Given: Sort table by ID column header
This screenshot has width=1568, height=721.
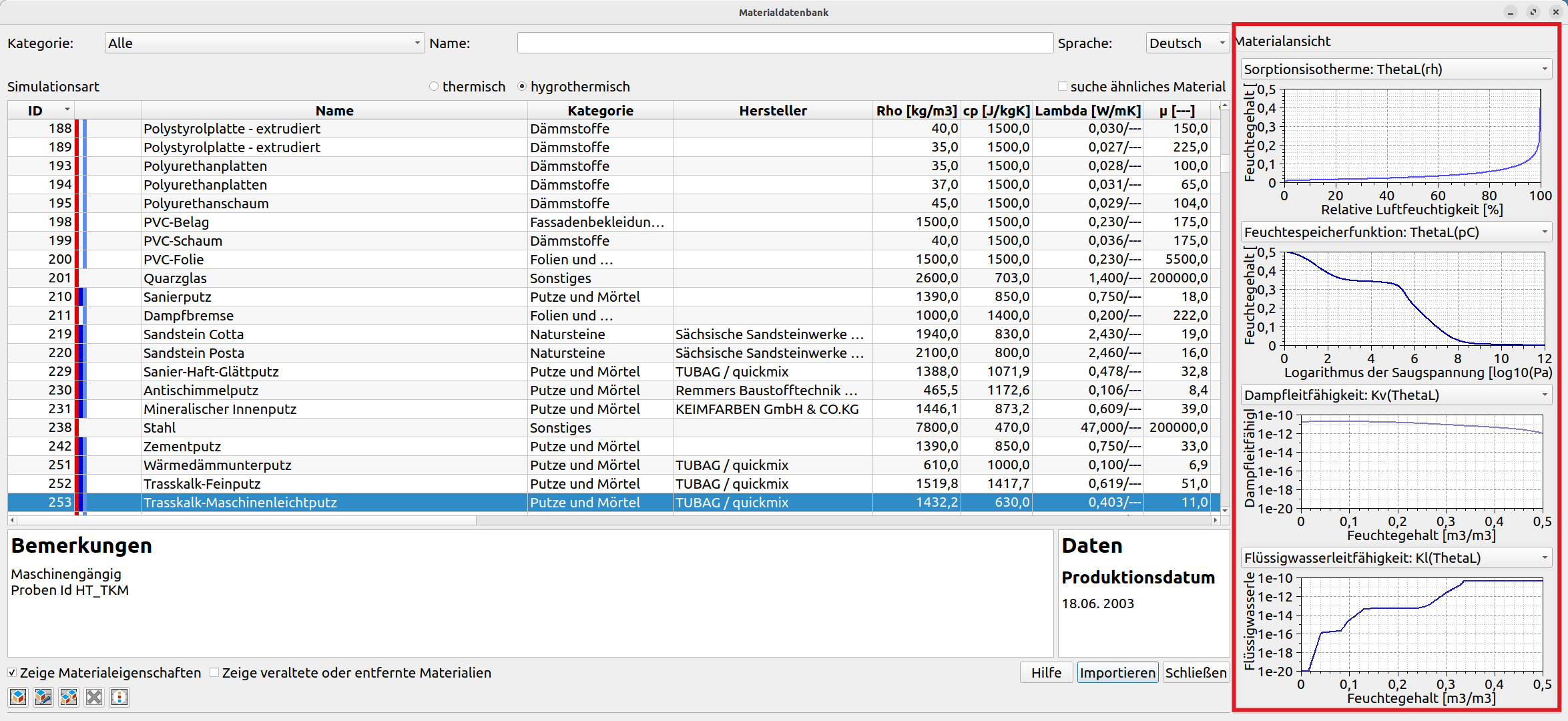Looking at the screenshot, I should [41, 111].
